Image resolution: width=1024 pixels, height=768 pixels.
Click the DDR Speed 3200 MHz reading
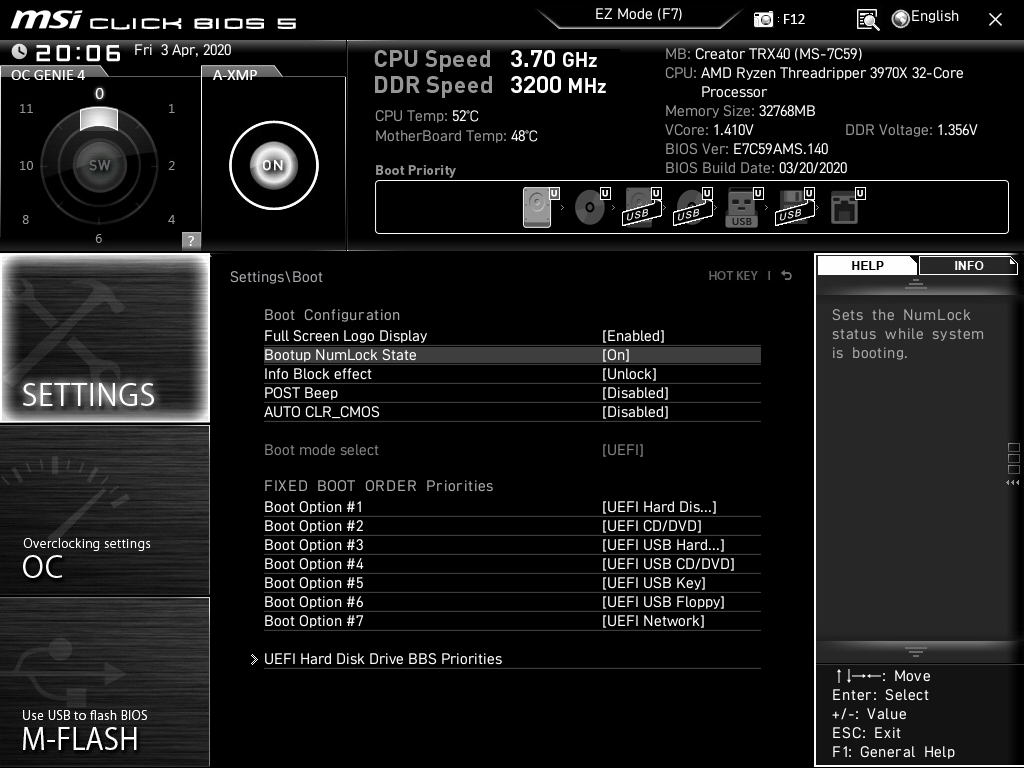pos(490,85)
